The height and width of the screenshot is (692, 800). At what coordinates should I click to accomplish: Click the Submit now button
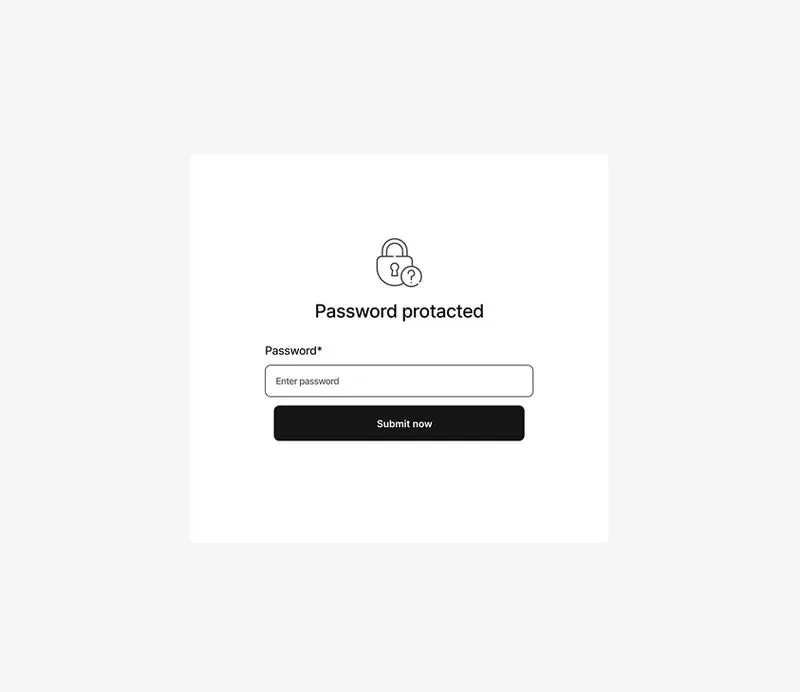coord(399,423)
